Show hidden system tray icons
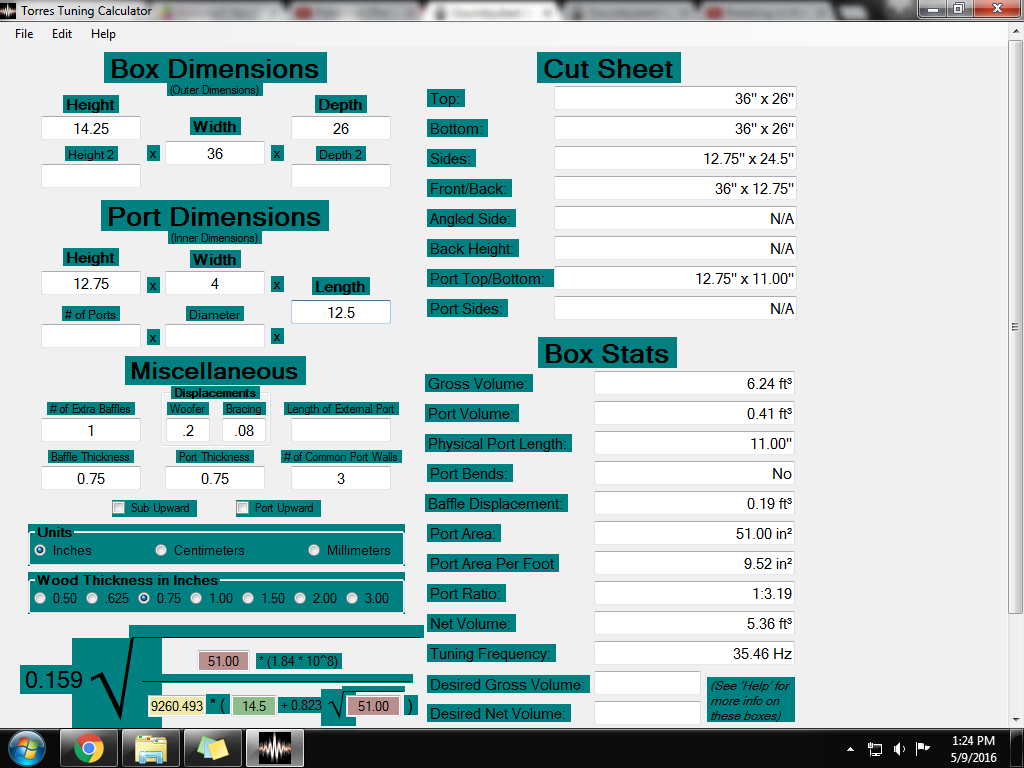This screenshot has width=1024, height=768. (x=850, y=749)
